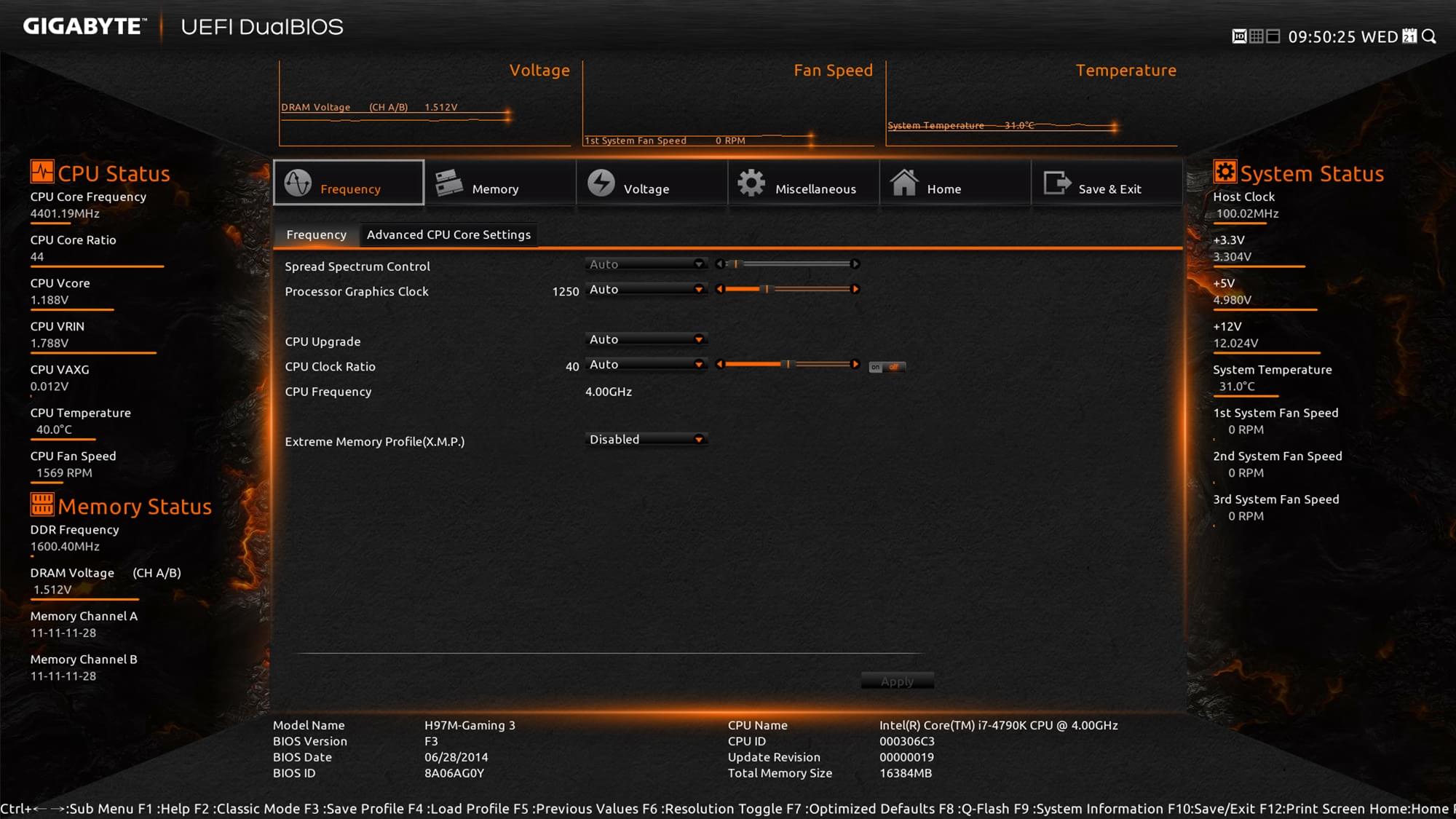Click the System Status chip icon
Image resolution: width=1456 pixels, height=819 pixels.
pyautogui.click(x=1224, y=172)
